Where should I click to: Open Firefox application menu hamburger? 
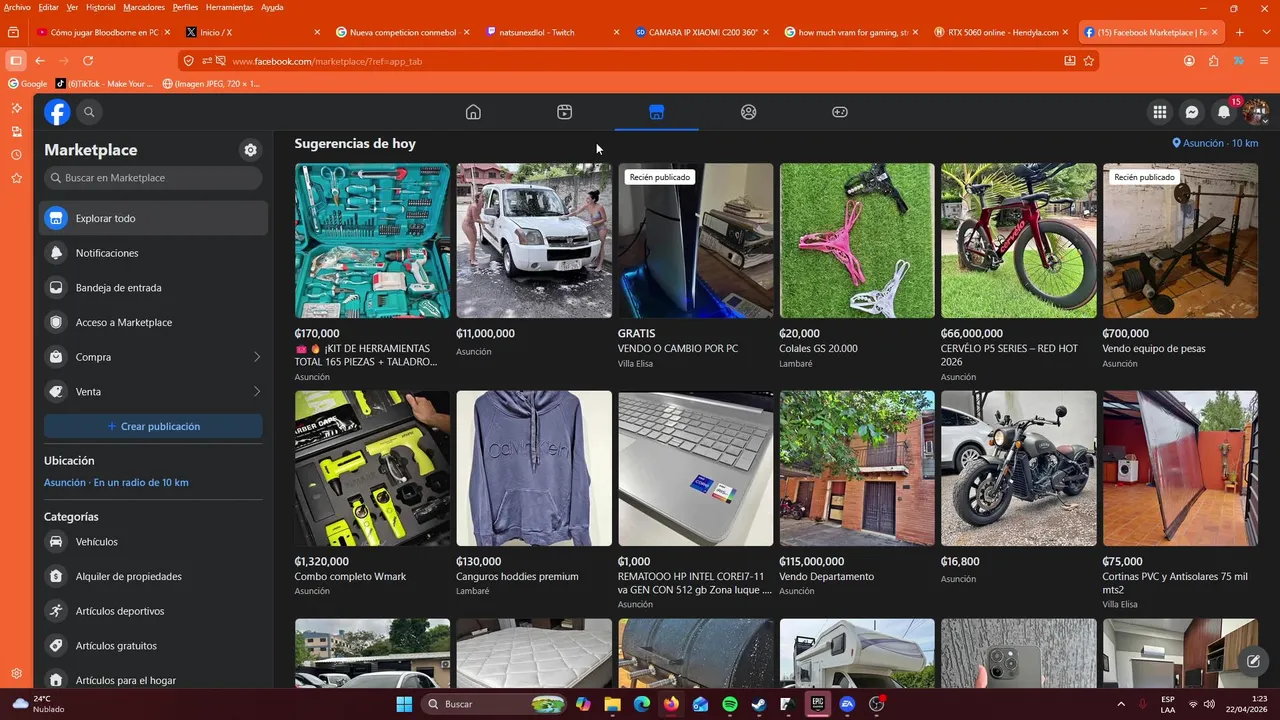1263,61
